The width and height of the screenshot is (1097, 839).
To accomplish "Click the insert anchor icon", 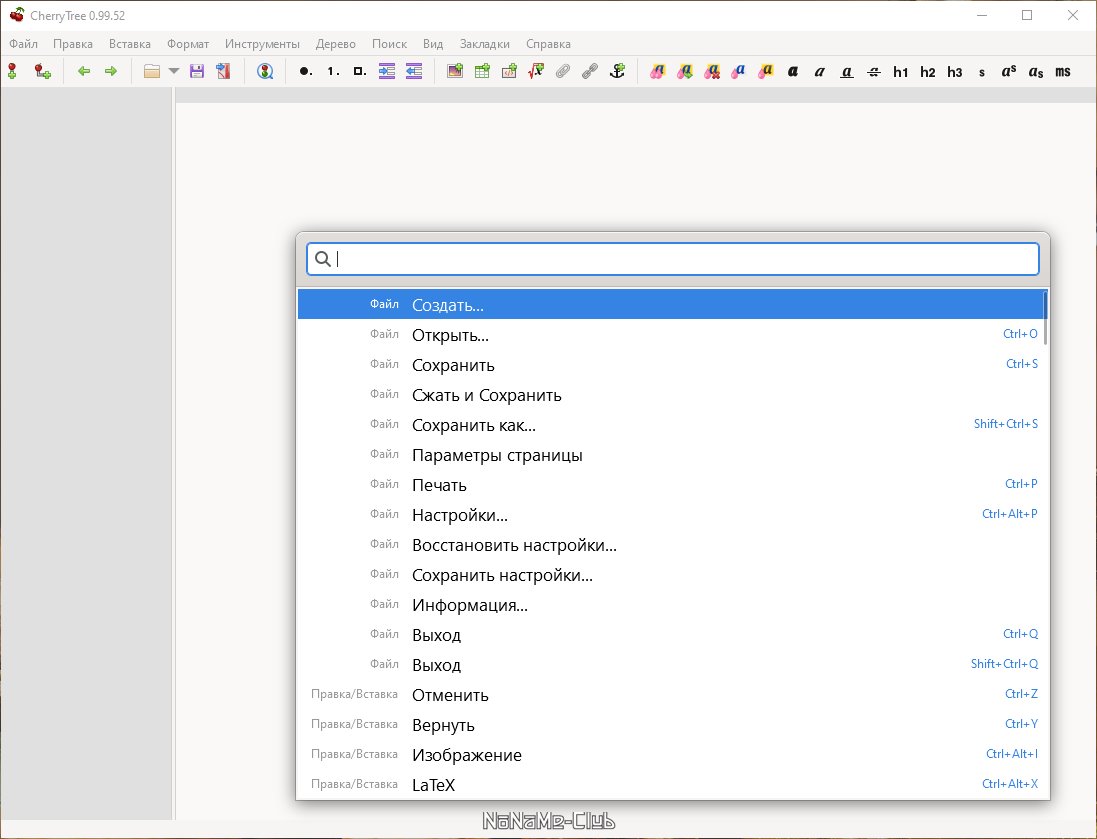I will pyautogui.click(x=617, y=71).
